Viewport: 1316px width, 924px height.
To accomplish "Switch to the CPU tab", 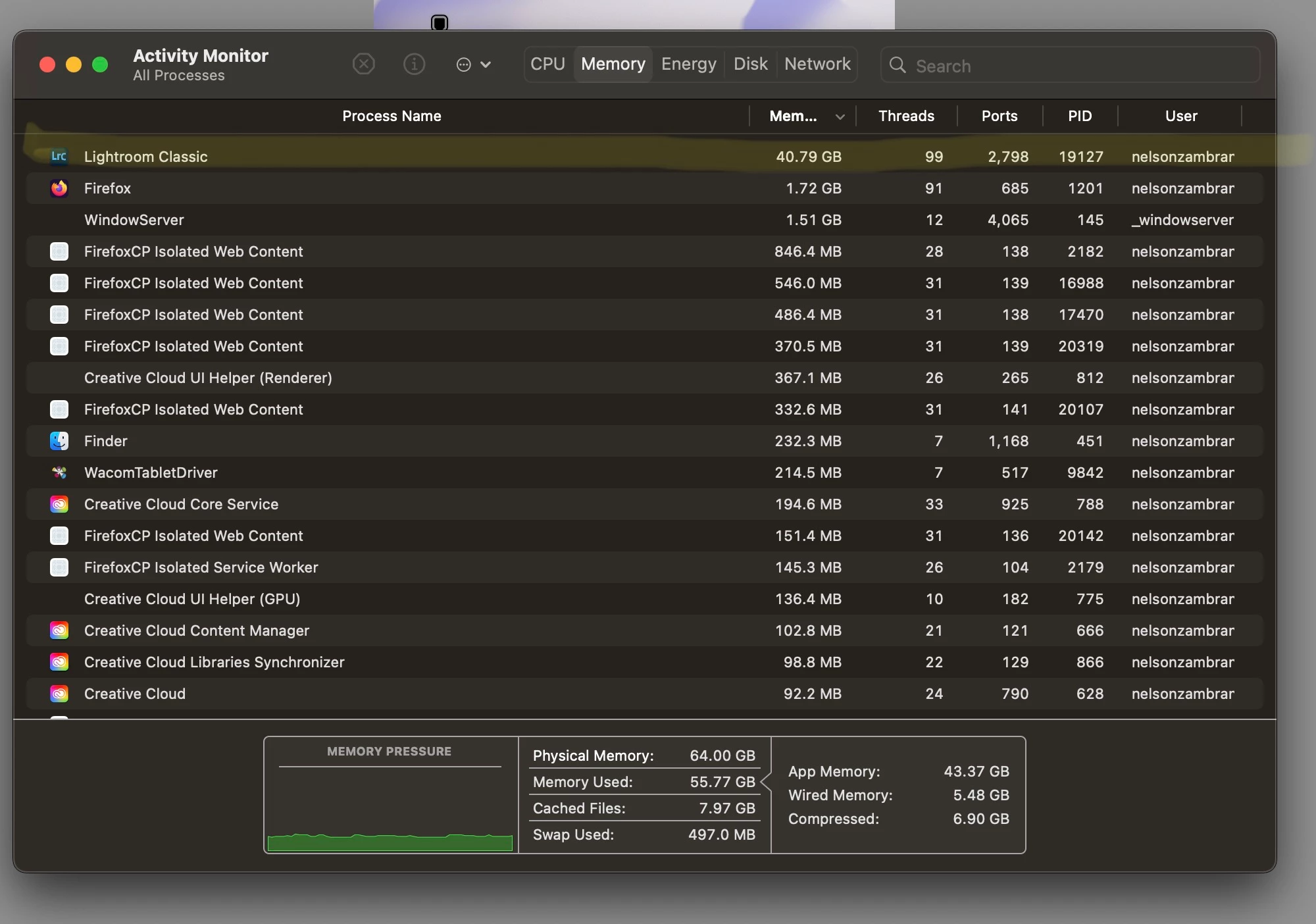I will tap(547, 64).
